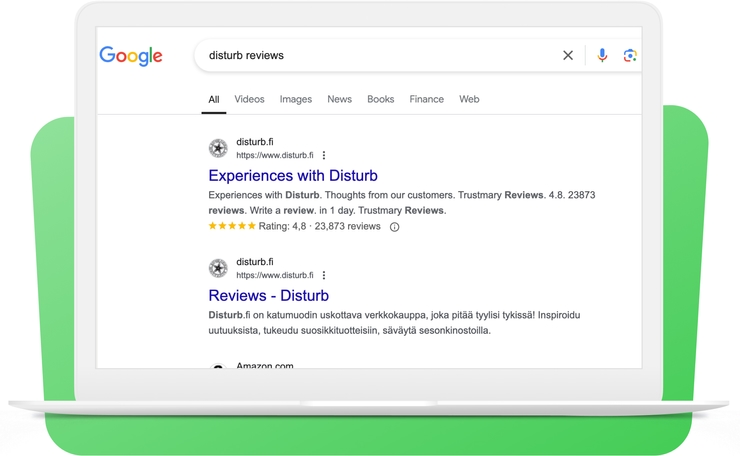Click the favicon of the Experiences with Disturb result
The width and height of the screenshot is (740, 456).
[218, 149]
